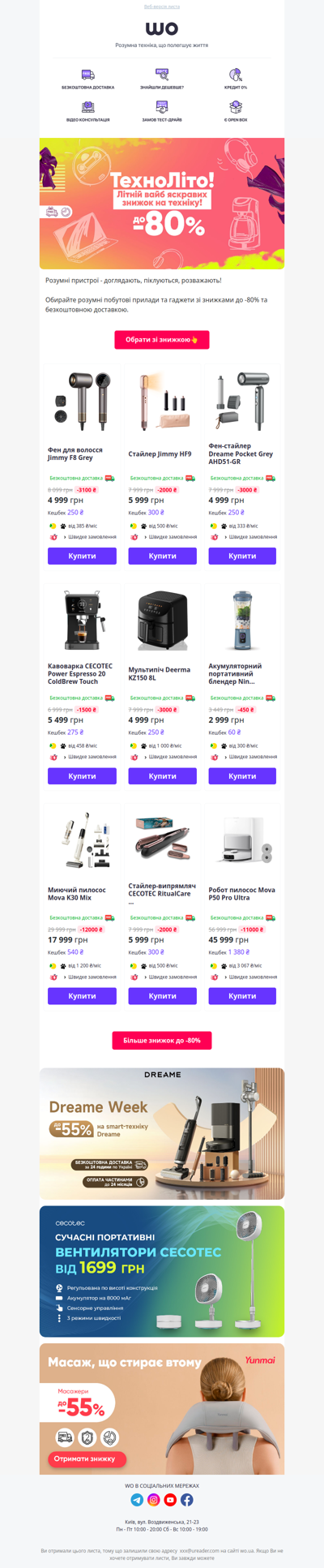
Task: Open the 'Знайшли дешевше?' price icon
Action: 162,74
